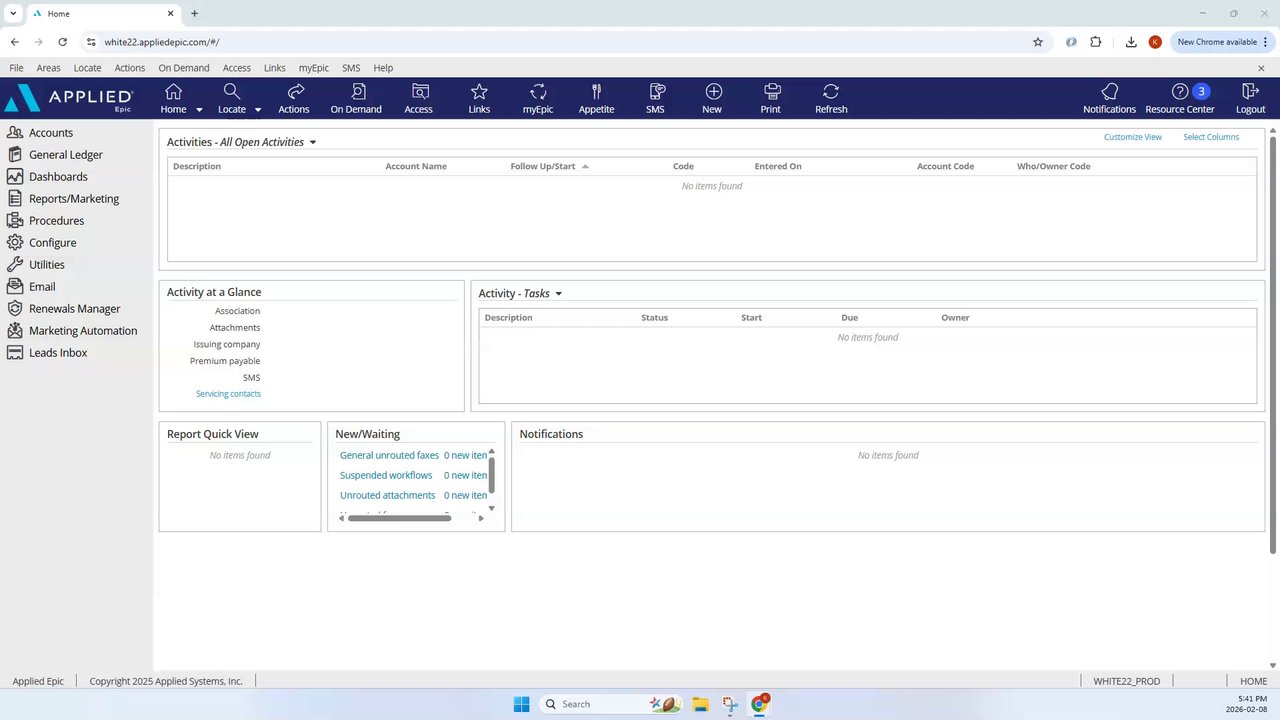Select General Ledger sidebar icon
This screenshot has height=720, width=1280.
[x=14, y=155]
